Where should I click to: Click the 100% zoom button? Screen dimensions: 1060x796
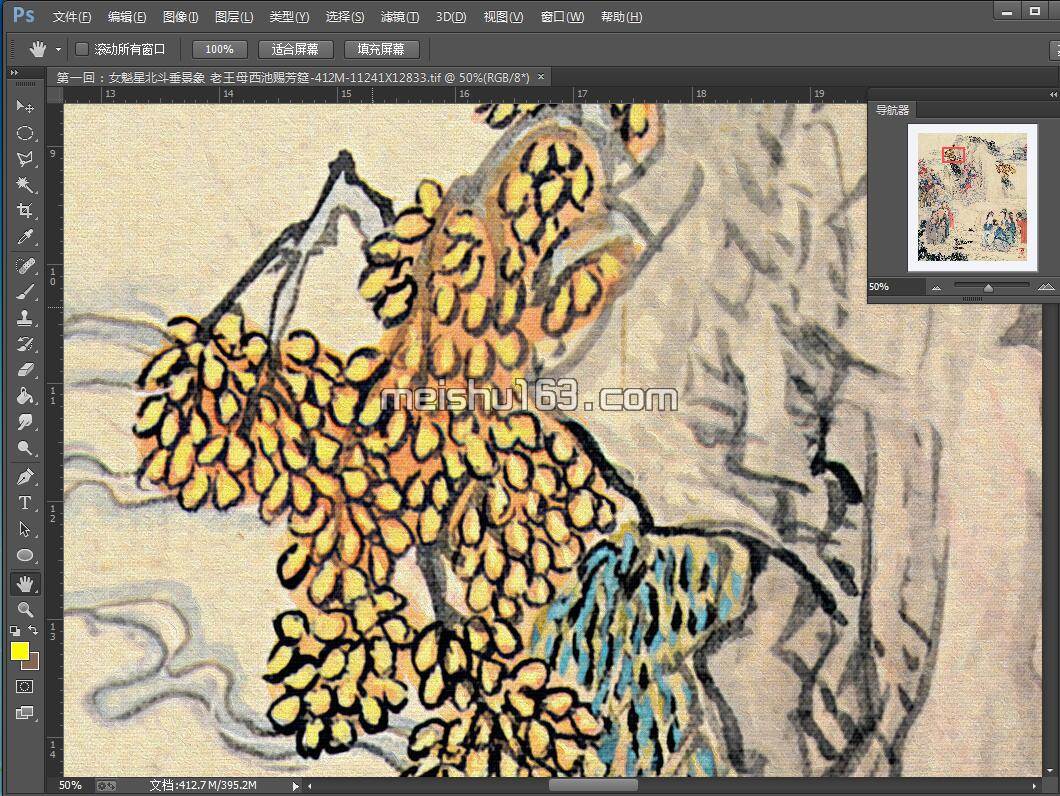tap(219, 49)
